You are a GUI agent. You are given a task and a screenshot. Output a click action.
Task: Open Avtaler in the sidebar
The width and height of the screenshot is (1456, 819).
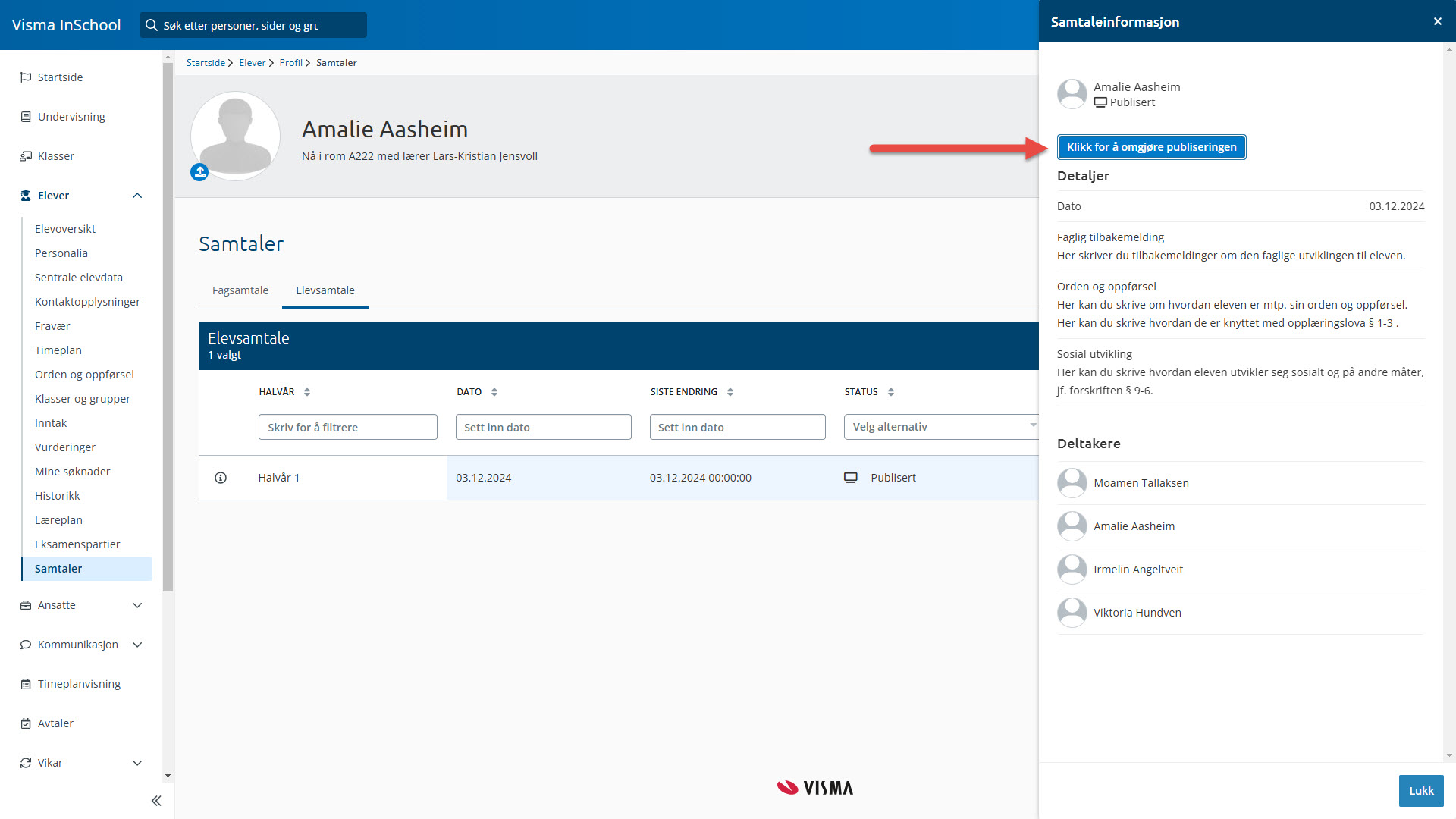(55, 723)
